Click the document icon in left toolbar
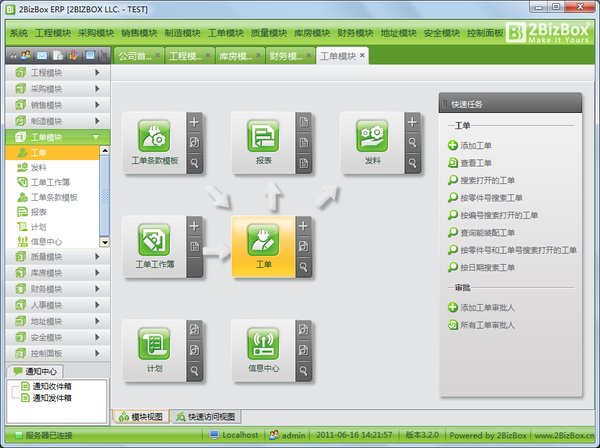Screen dimensions: 600x448 click(x=57, y=56)
